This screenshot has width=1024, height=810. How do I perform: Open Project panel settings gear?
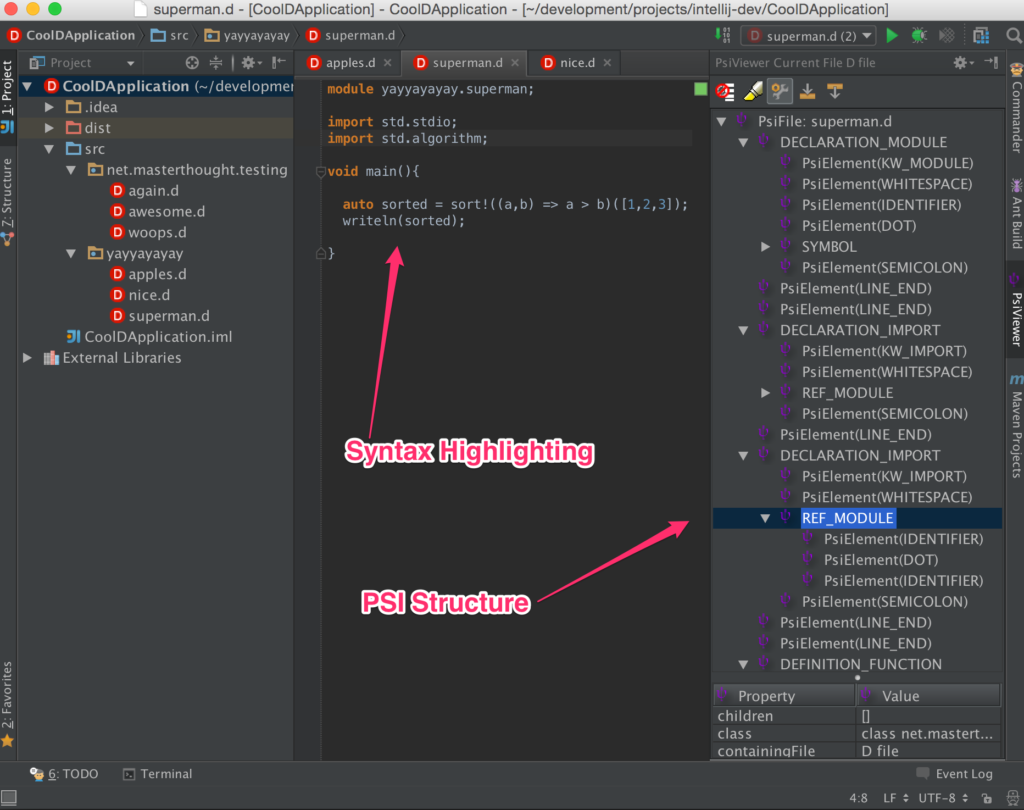pyautogui.click(x=251, y=63)
